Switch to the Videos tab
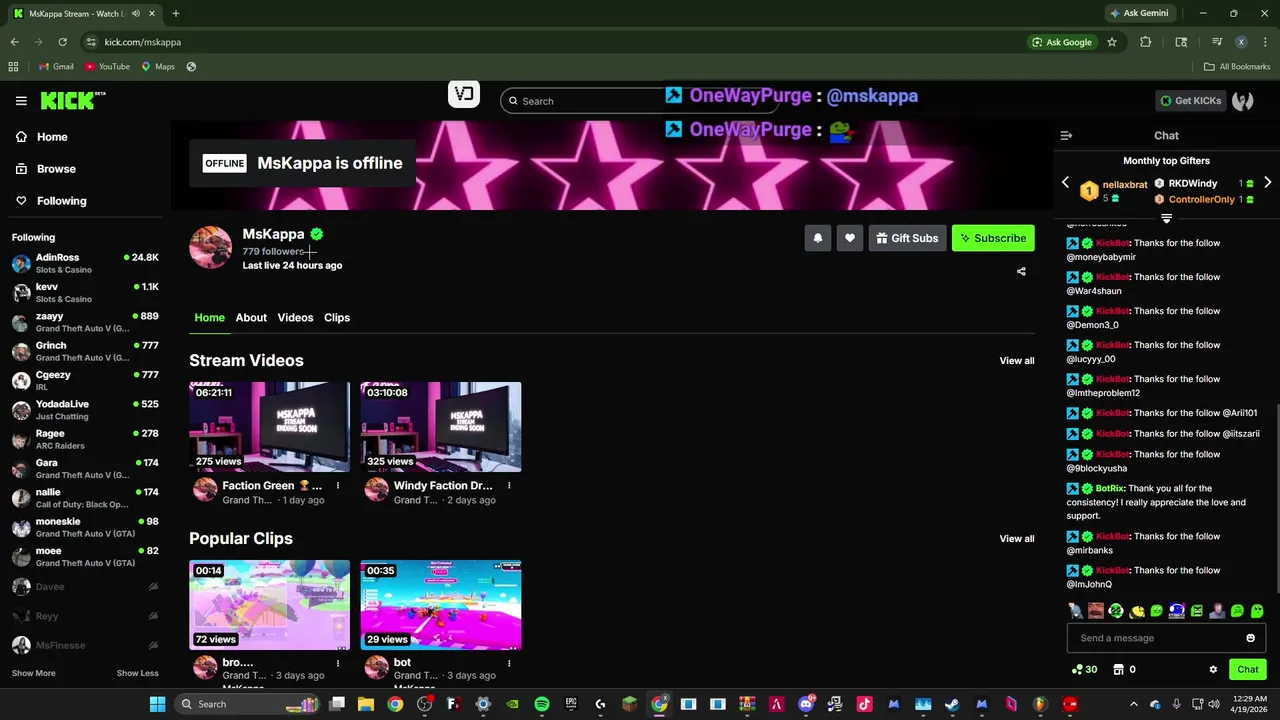The width and height of the screenshot is (1280, 720). (x=295, y=318)
